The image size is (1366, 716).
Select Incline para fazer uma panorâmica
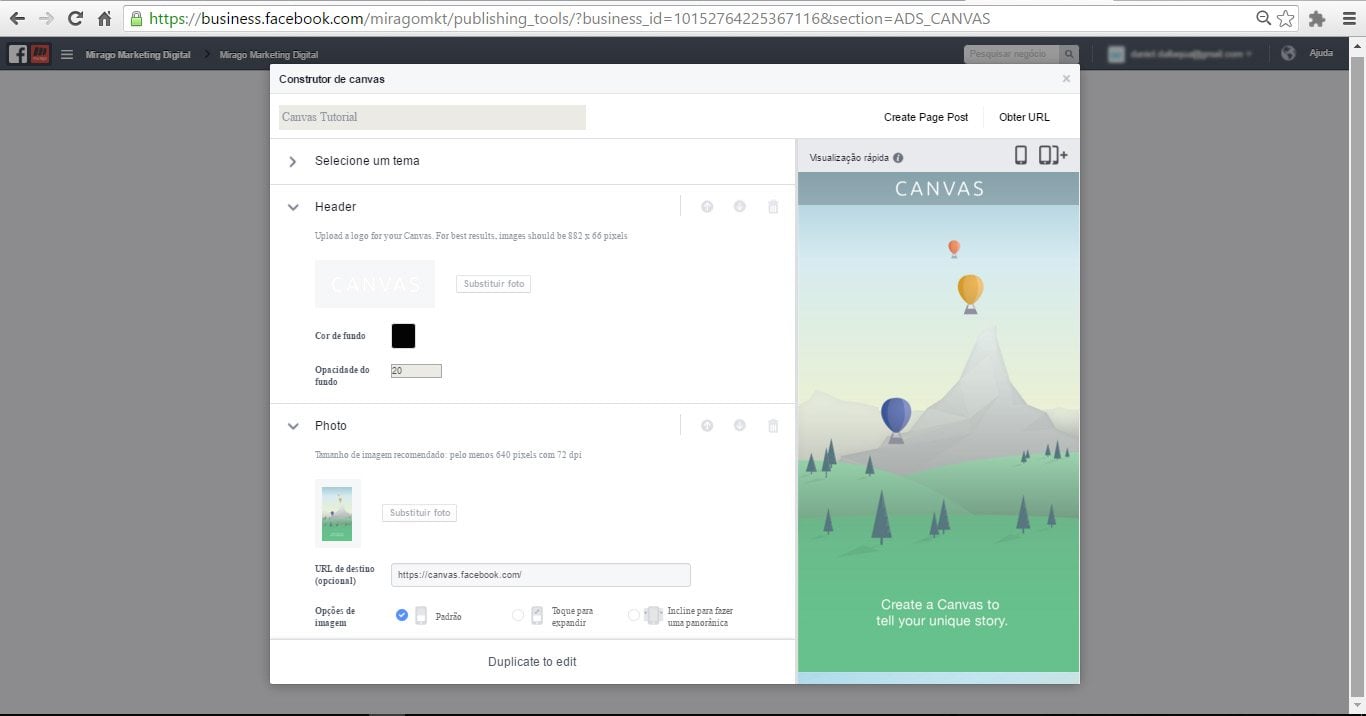634,615
